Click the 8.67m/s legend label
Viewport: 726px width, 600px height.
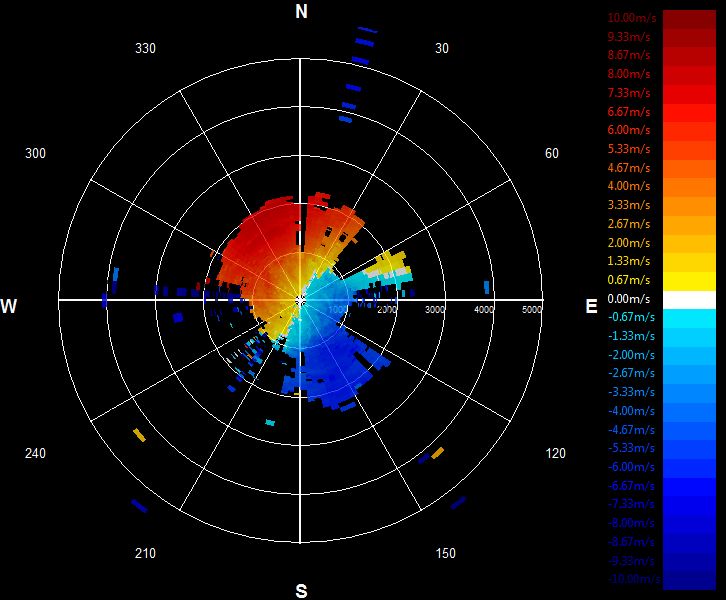(629, 55)
